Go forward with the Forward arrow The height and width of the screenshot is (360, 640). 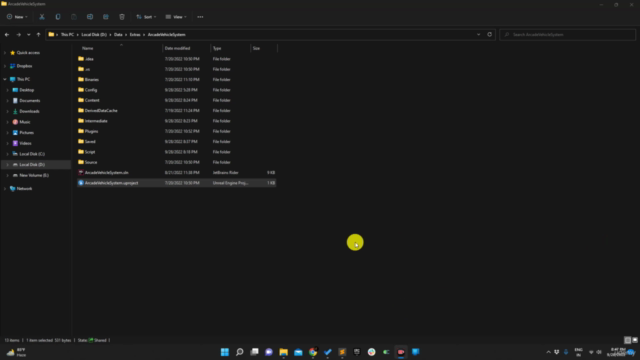pyautogui.click(x=18, y=35)
